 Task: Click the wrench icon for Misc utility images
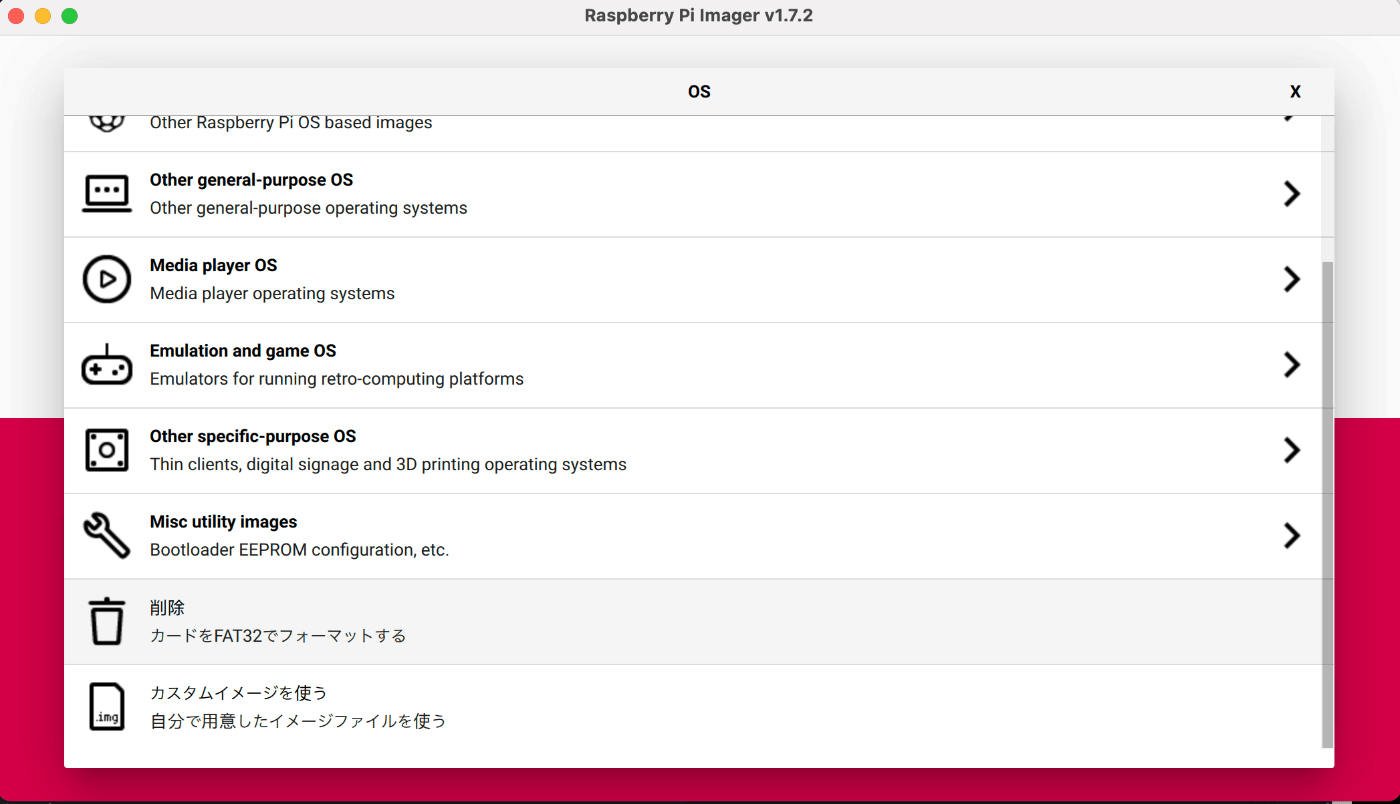click(106, 536)
